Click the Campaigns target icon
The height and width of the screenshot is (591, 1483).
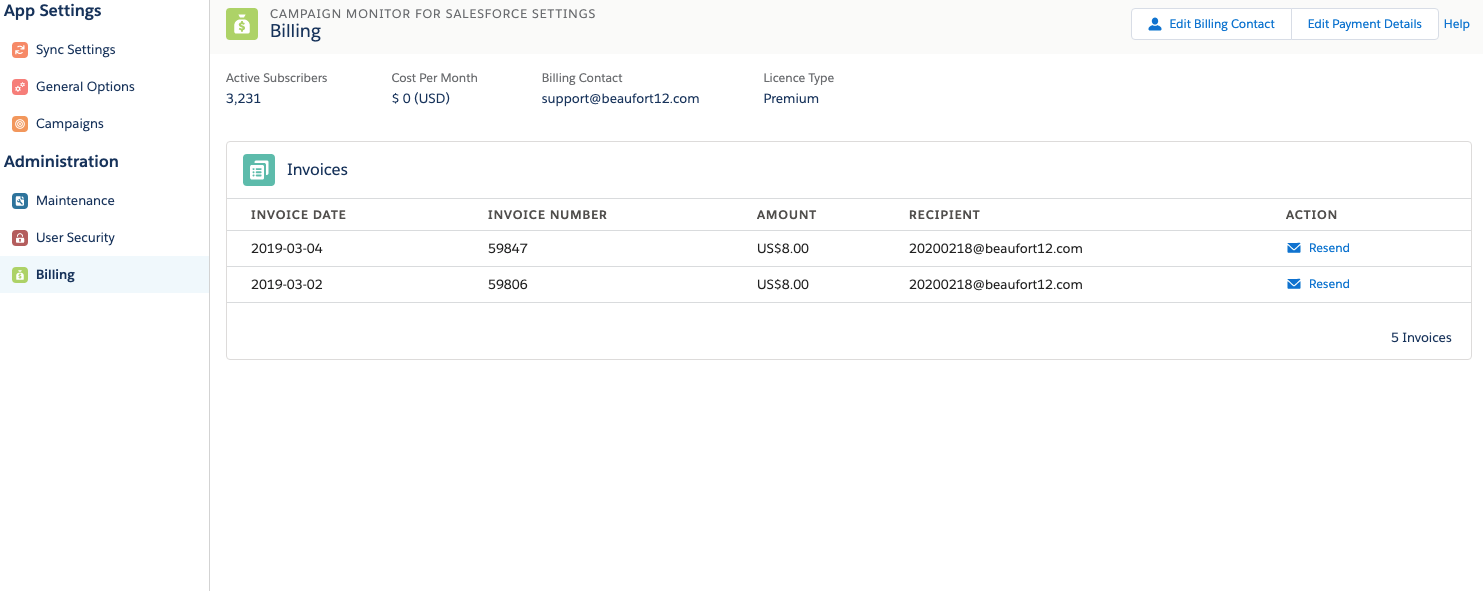pyautogui.click(x=20, y=124)
